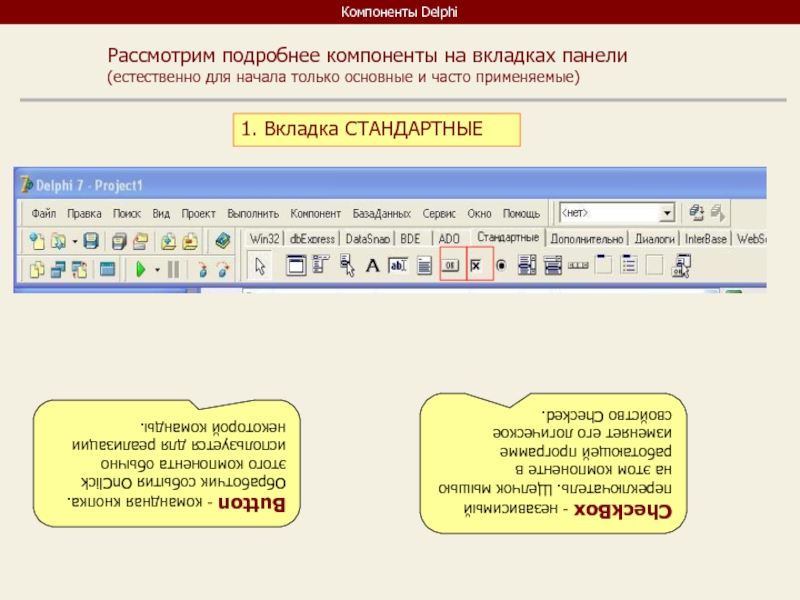The width and height of the screenshot is (800, 600).
Task: Select the Label component icon
Action: coord(372,266)
